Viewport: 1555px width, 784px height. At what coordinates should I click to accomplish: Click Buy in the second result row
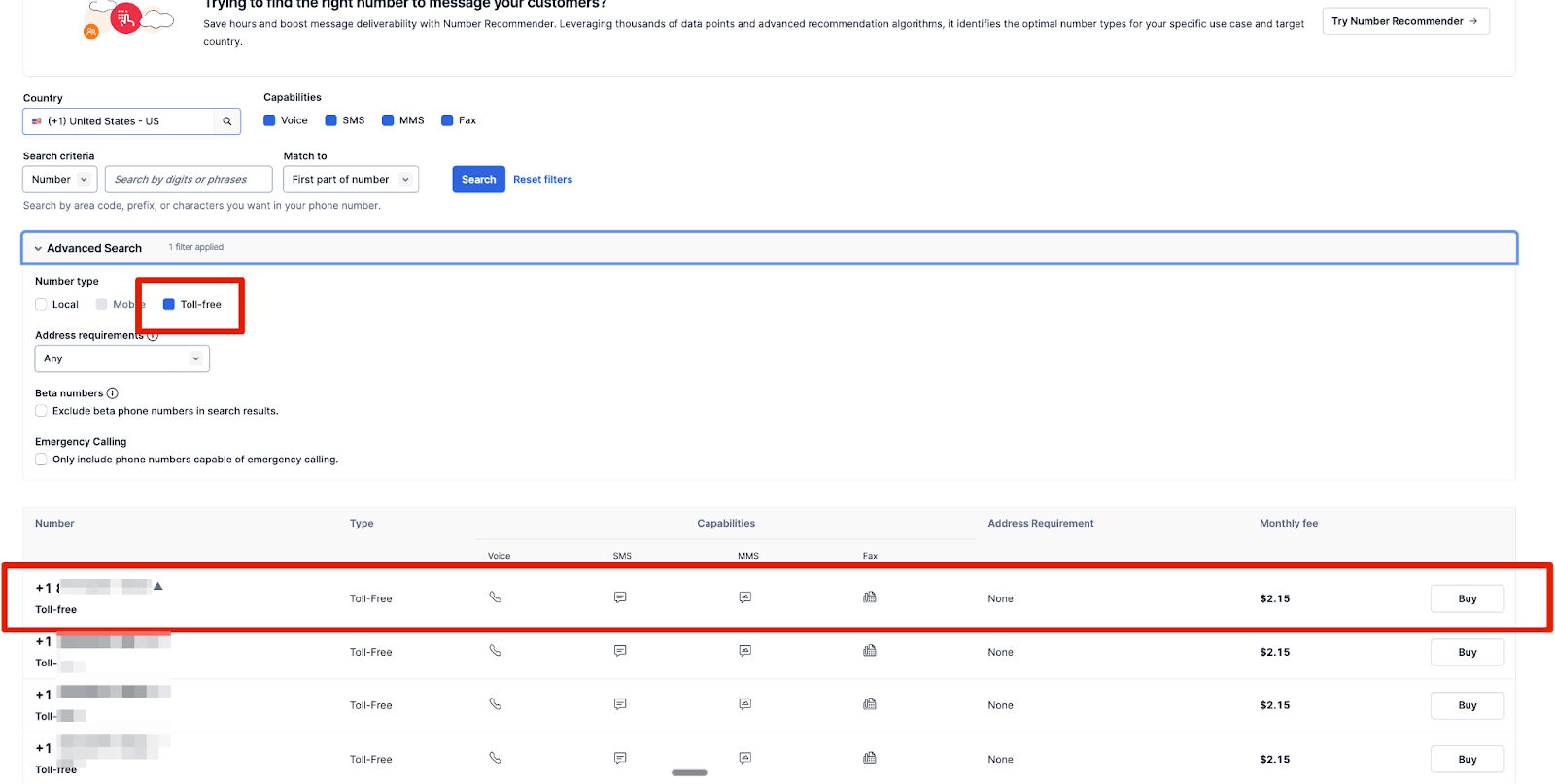(1467, 652)
